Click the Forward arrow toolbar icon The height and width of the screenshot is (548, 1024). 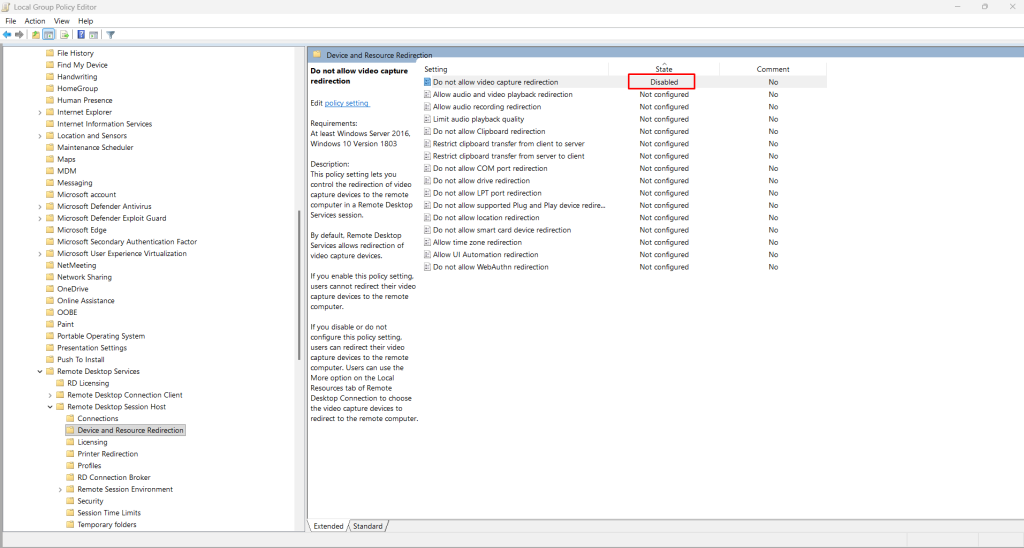click(x=19, y=35)
